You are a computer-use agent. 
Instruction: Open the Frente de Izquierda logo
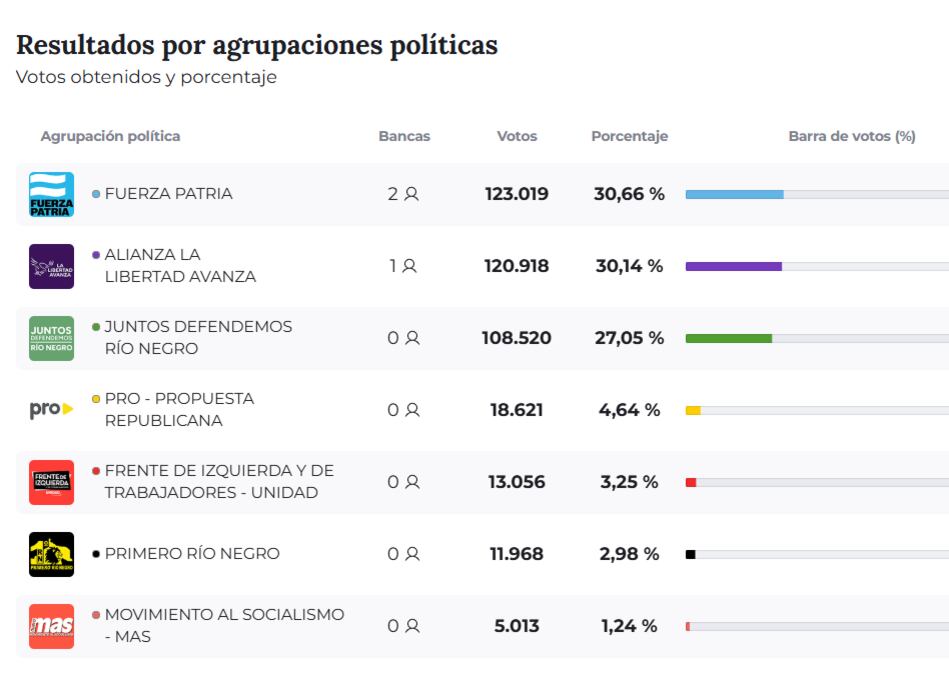click(x=51, y=482)
